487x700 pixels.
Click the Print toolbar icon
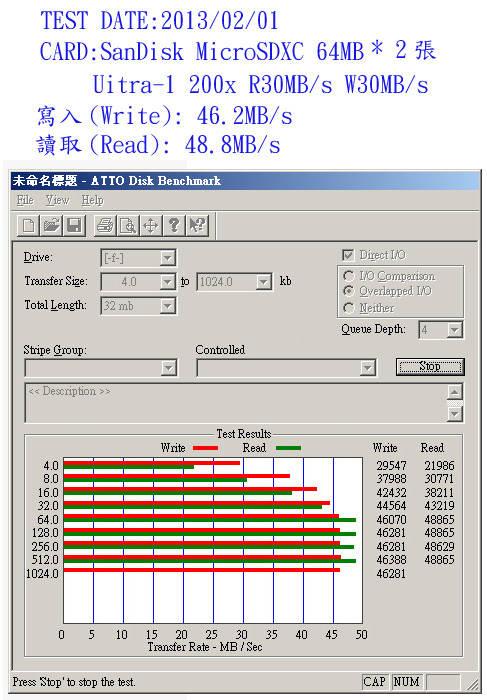point(105,225)
